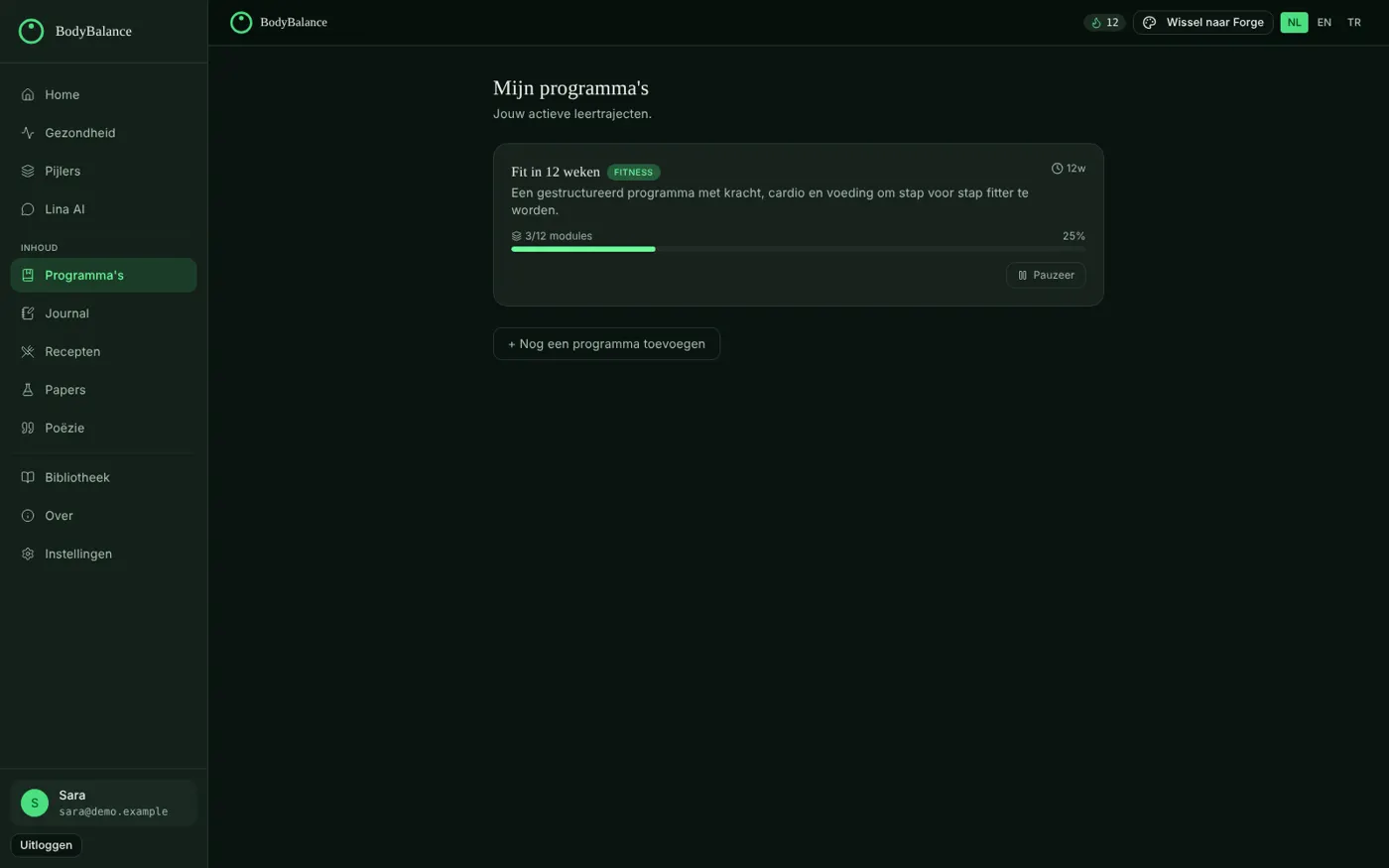Go to the Journal page

[103, 313]
